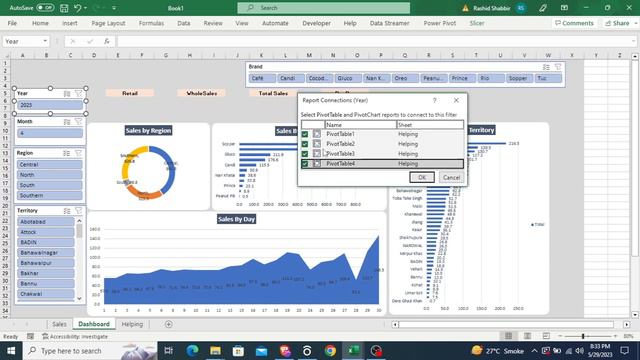
Task: Toggle multi-select on Brand slicer
Action: 546,67
